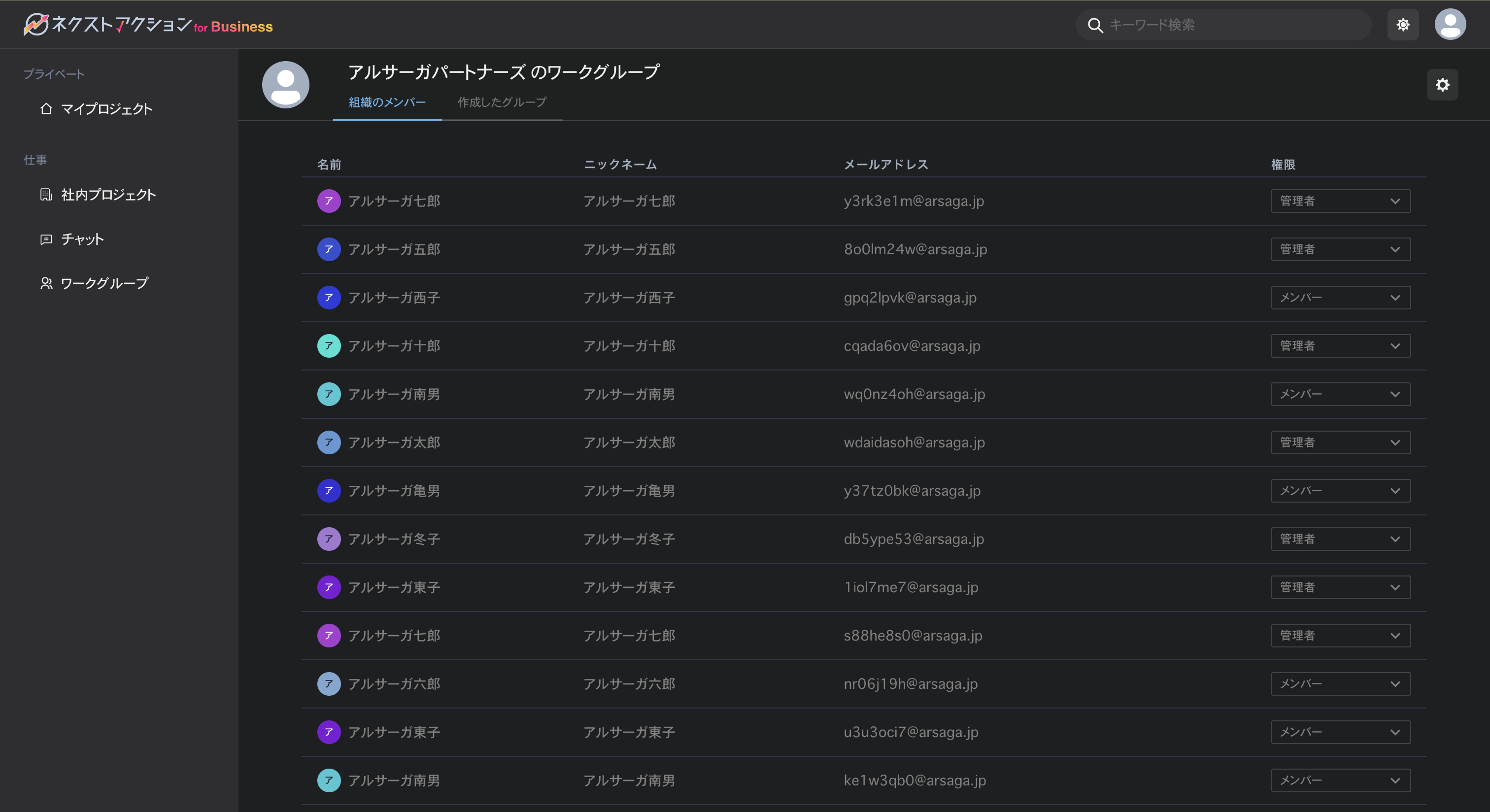The width and height of the screenshot is (1490, 812).
Task: Click avatar of アルサーガ太郎 row
Action: pyautogui.click(x=329, y=442)
